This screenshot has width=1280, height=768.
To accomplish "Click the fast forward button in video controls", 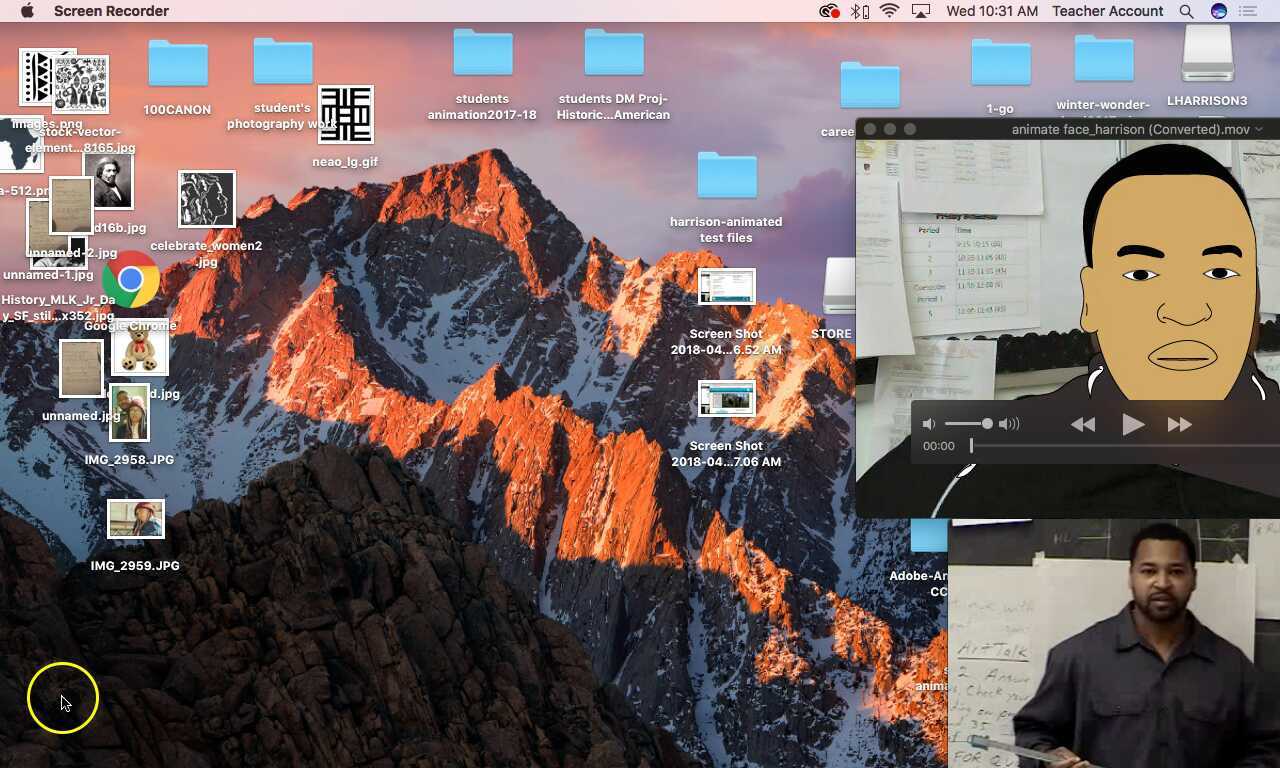I will (1180, 424).
